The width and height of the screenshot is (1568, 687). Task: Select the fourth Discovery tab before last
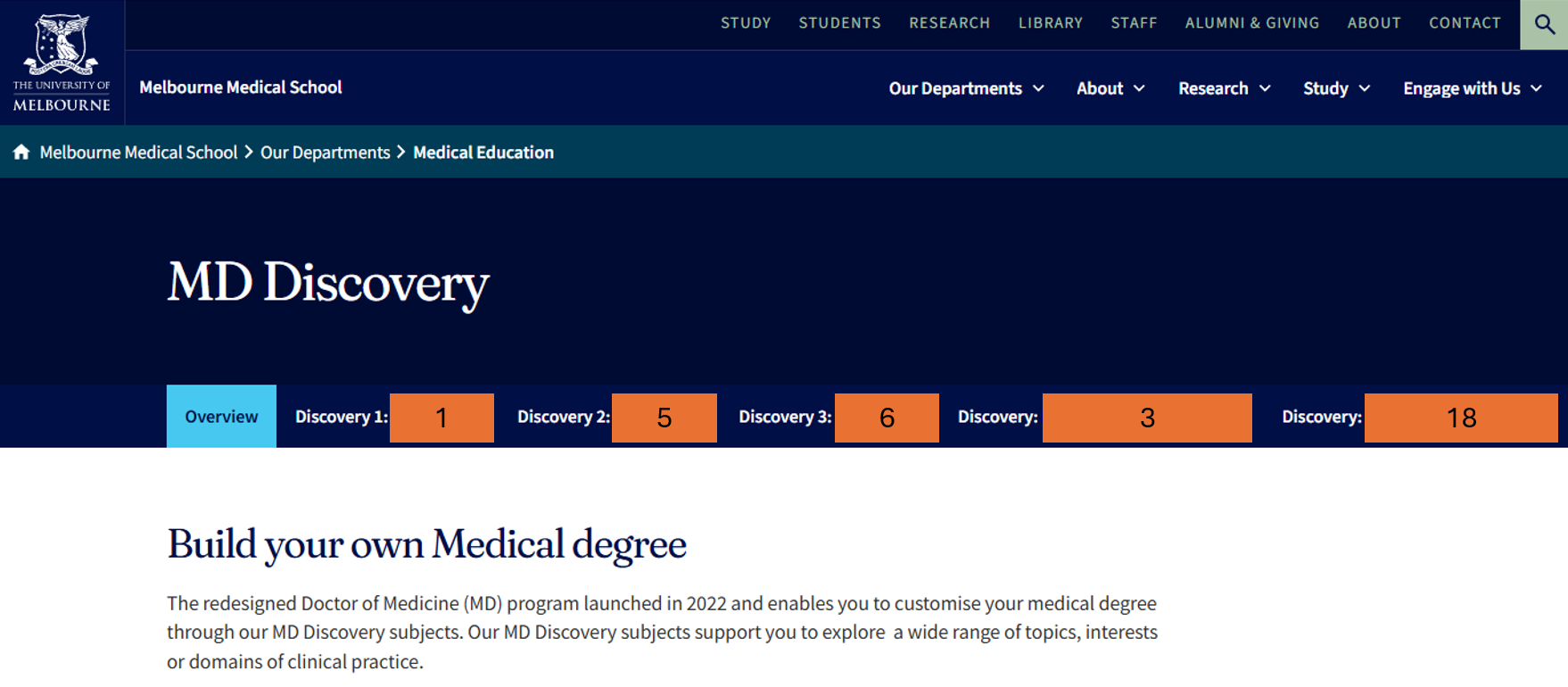pos(1104,417)
